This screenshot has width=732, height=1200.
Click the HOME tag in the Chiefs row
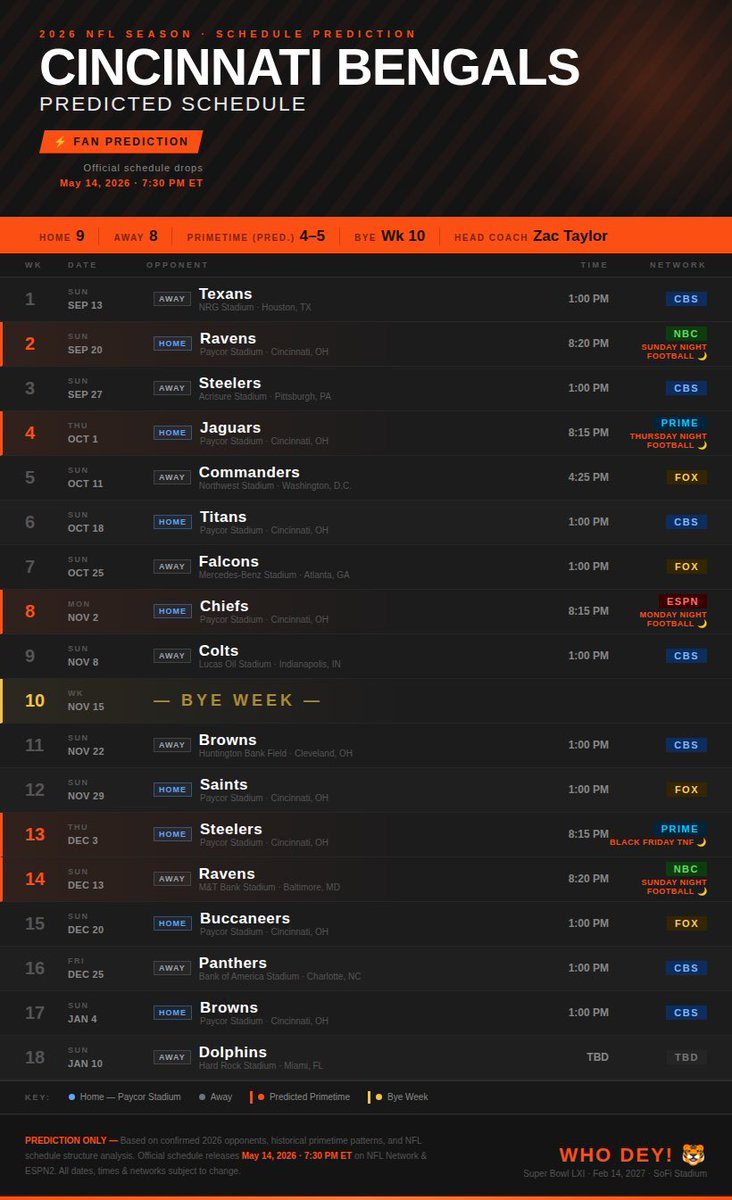pos(172,611)
